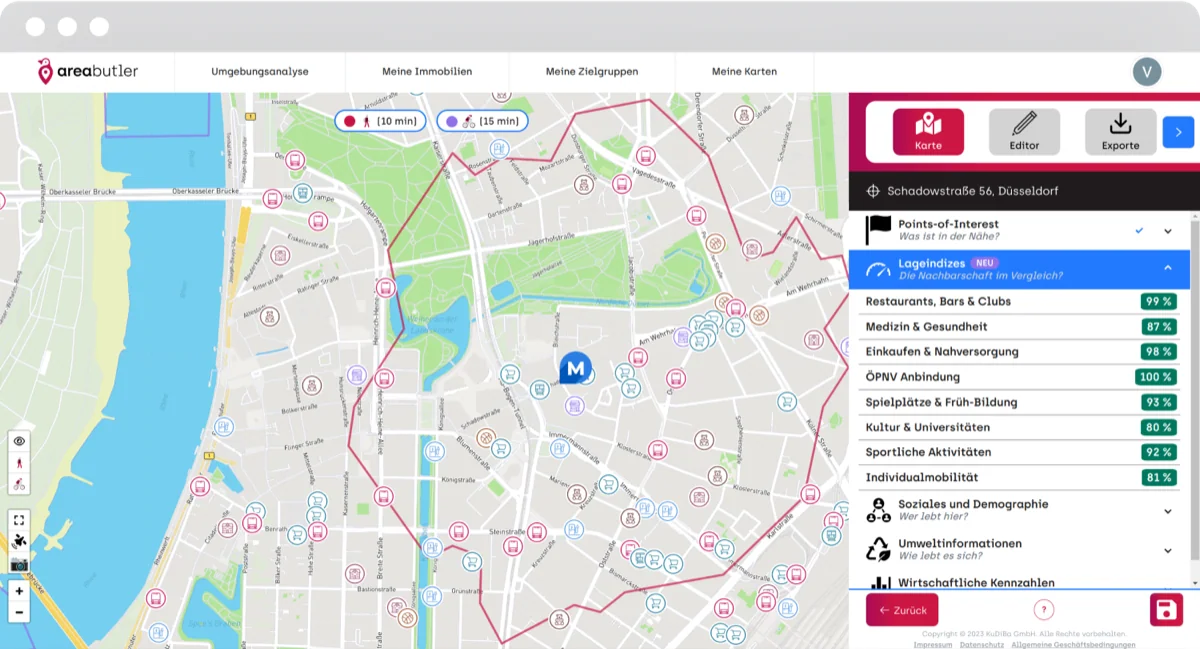Click Wirtschaftliche Kennzahlen bar chart icon

click(879, 583)
